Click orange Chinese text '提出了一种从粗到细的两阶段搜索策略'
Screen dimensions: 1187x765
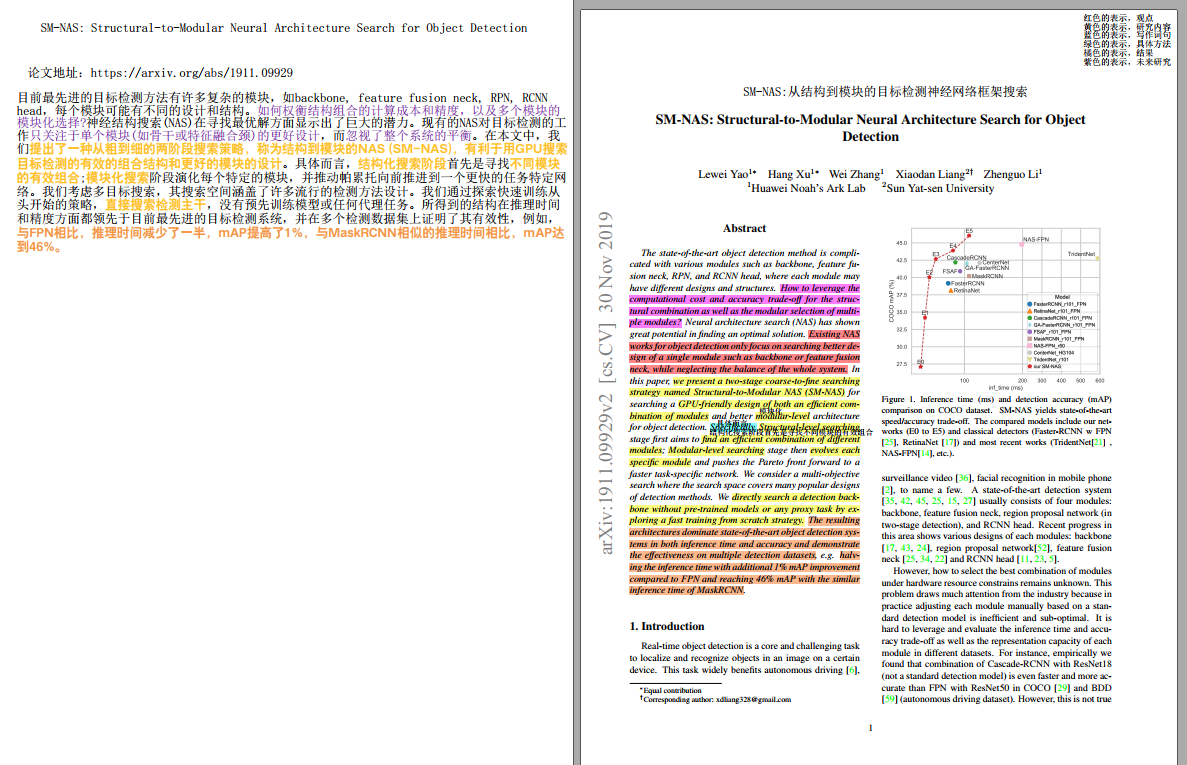click(138, 149)
